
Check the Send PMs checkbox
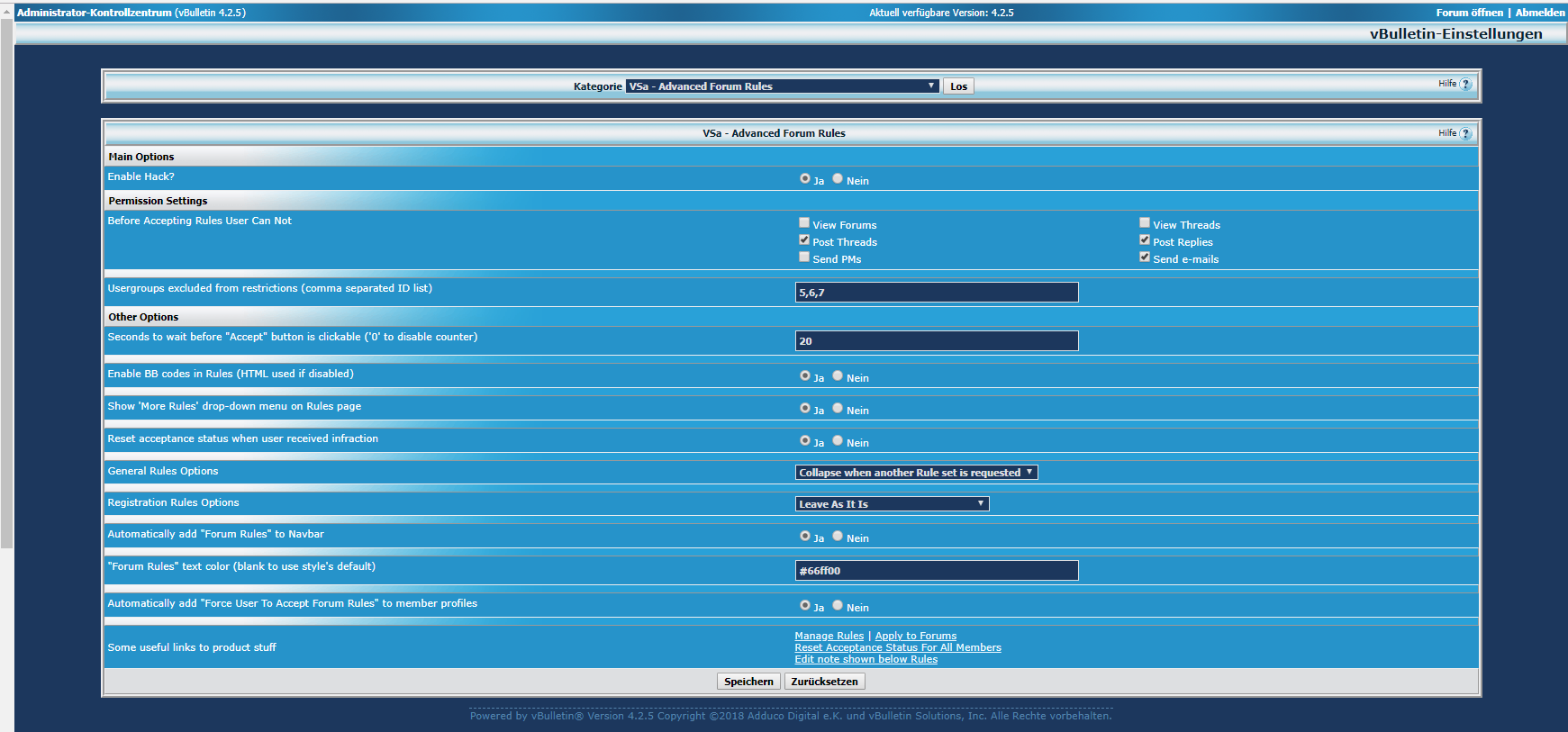coord(804,257)
